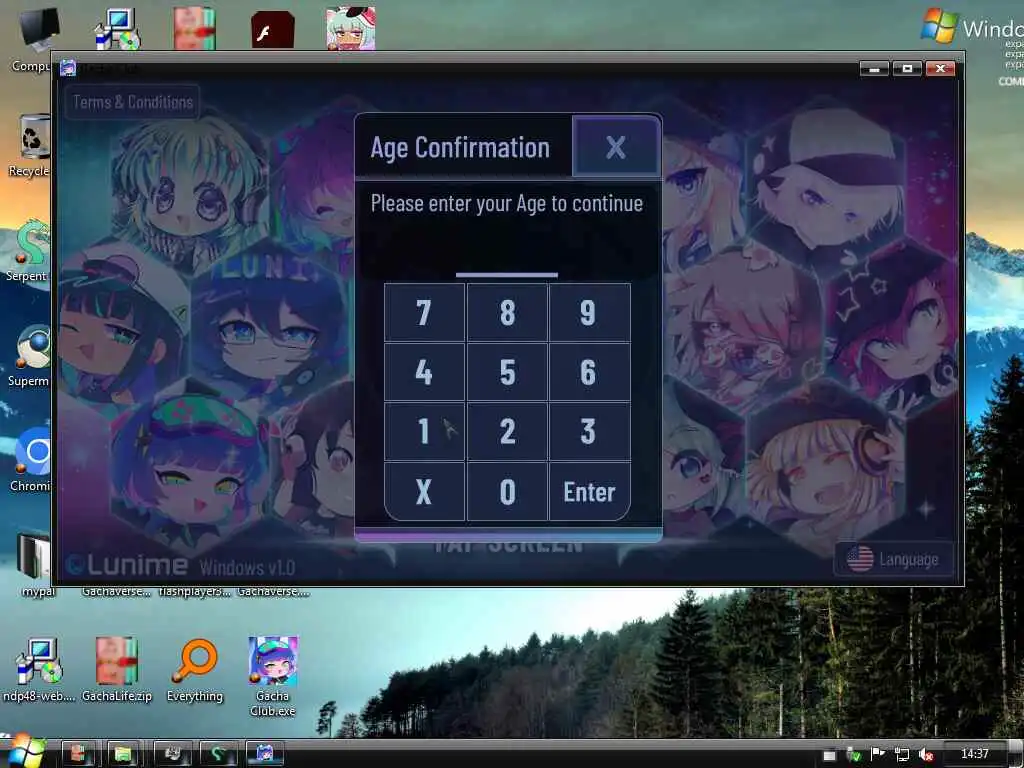1024x768 pixels.
Task: Tap keypad digit 0
Action: click(507, 492)
